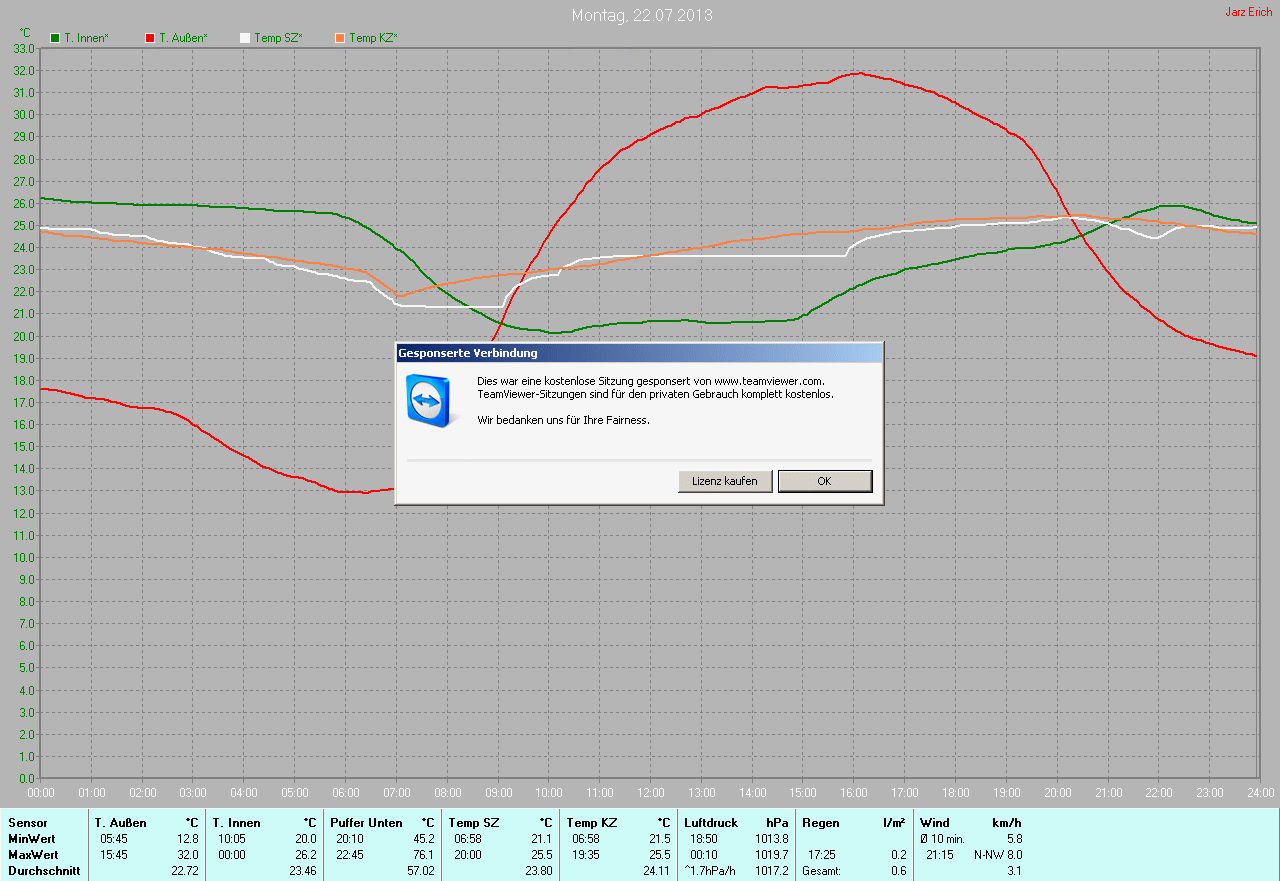Click the red T. Außen legend swatch
This screenshot has height=881, width=1280.
(150, 38)
